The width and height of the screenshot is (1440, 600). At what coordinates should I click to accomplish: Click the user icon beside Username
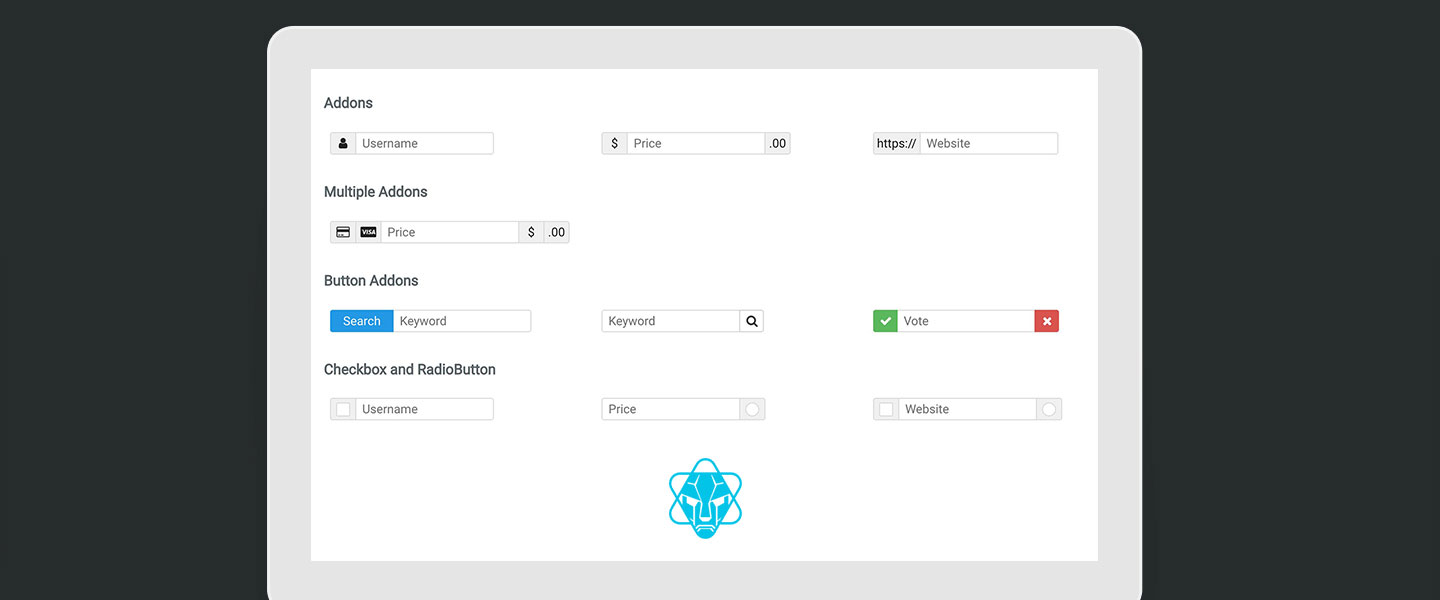pos(343,143)
